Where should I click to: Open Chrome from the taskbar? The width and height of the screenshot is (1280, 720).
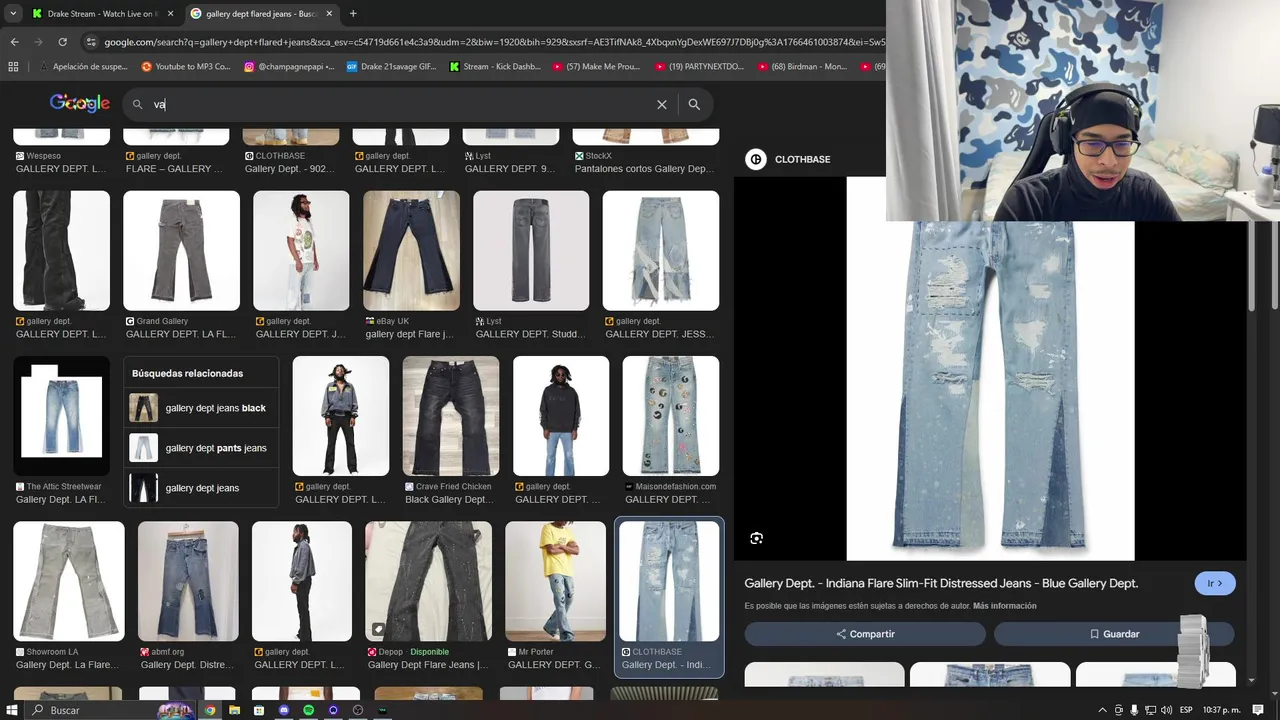pyautogui.click(x=210, y=710)
